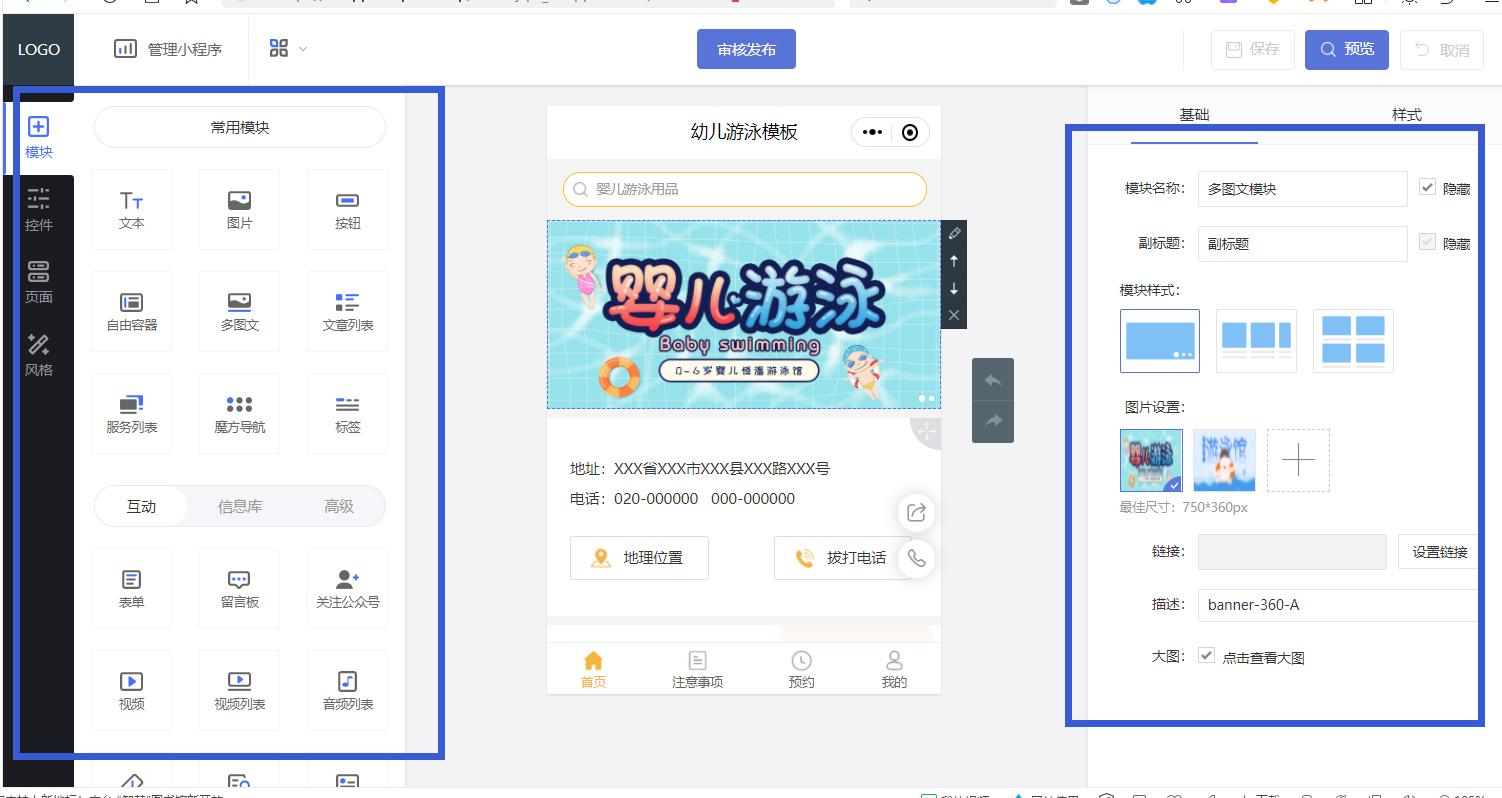Switch to the 高级 module tab
The height and width of the screenshot is (798, 1502).
coord(340,506)
